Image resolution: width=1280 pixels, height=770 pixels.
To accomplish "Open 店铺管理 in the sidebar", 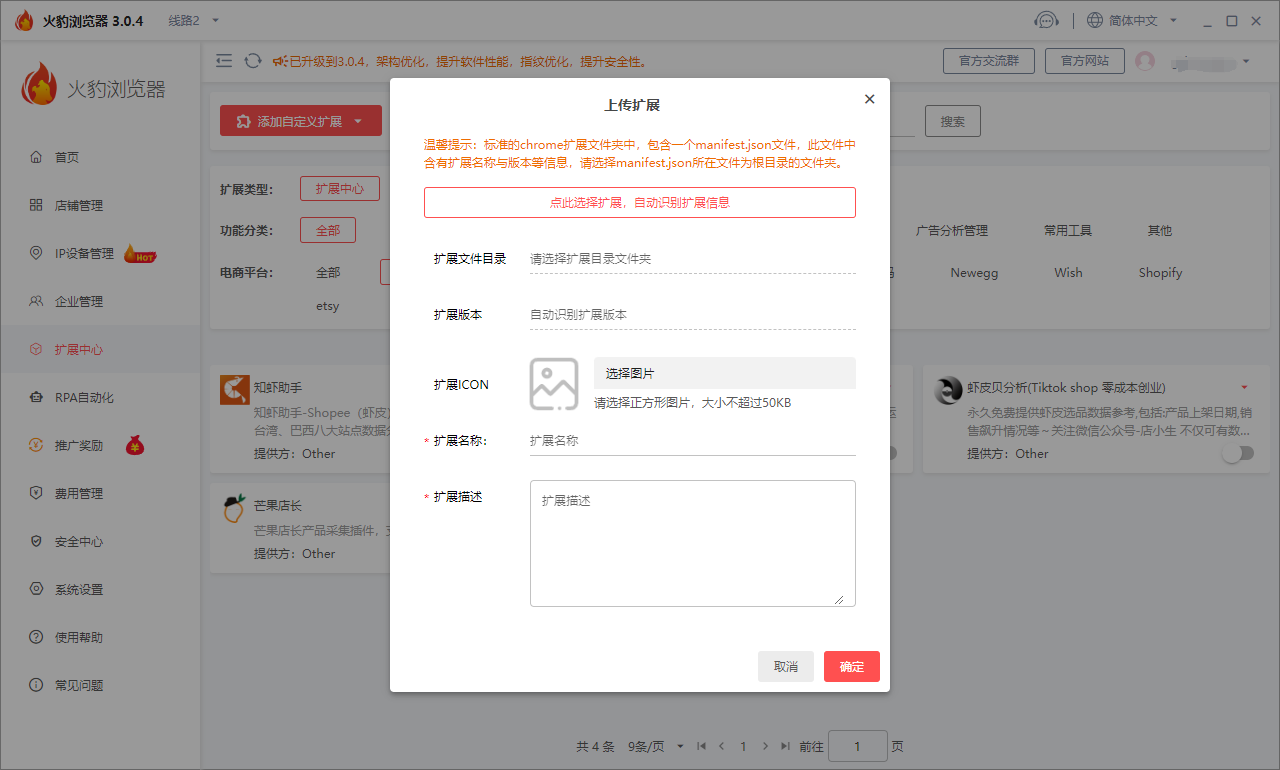I will [x=79, y=205].
